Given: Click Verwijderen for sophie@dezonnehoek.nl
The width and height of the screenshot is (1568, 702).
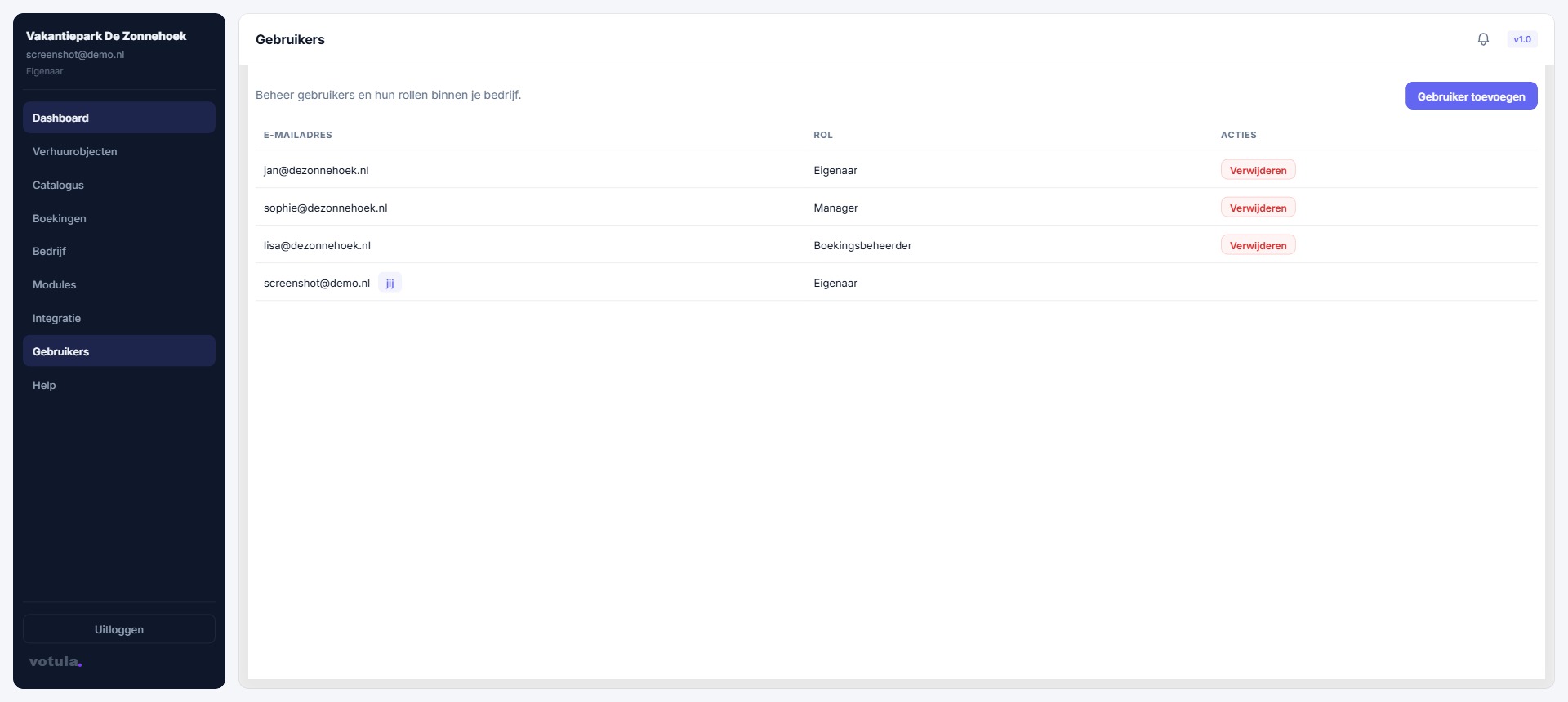Looking at the screenshot, I should coord(1258,208).
